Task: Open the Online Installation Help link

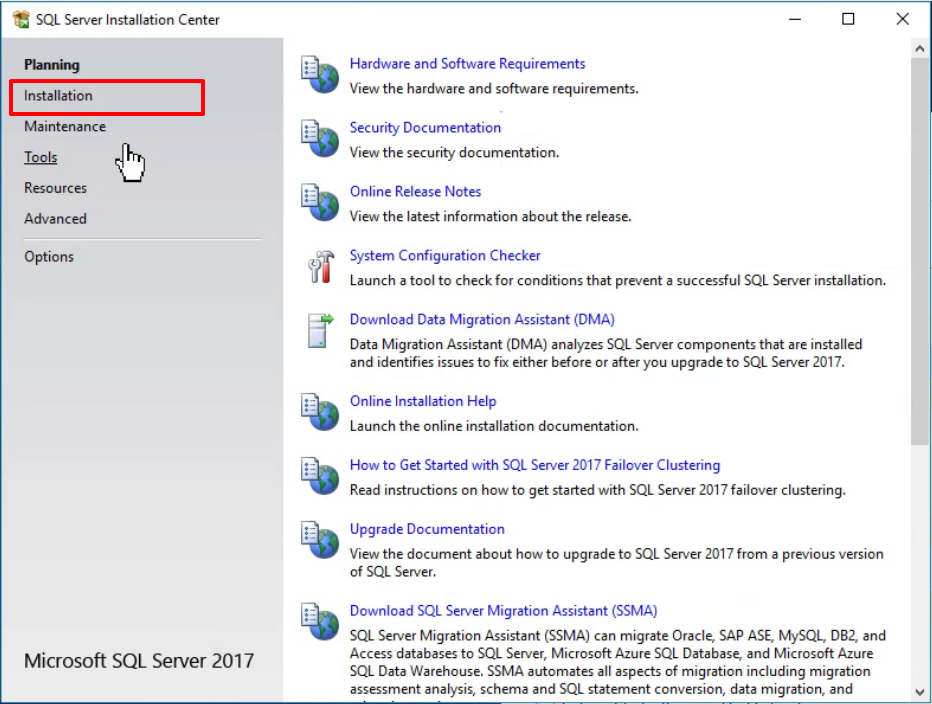Action: click(423, 401)
